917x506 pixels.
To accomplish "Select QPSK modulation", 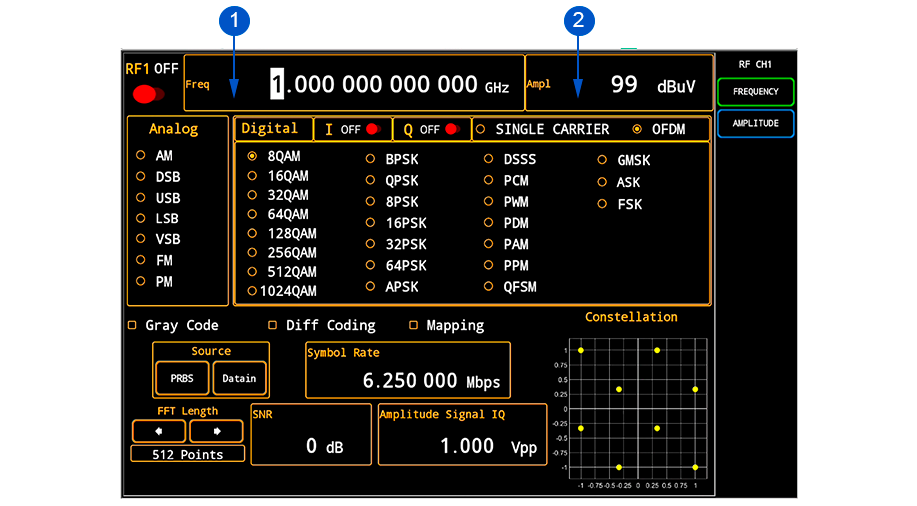I will [x=370, y=180].
